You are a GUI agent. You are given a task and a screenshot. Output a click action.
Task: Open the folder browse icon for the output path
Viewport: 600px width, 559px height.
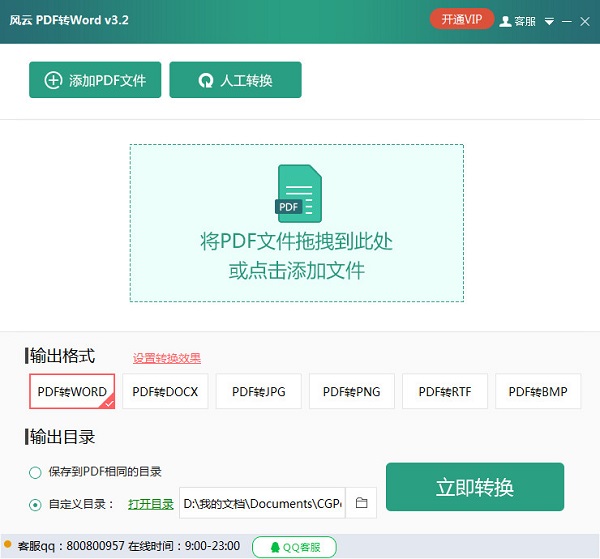click(361, 503)
